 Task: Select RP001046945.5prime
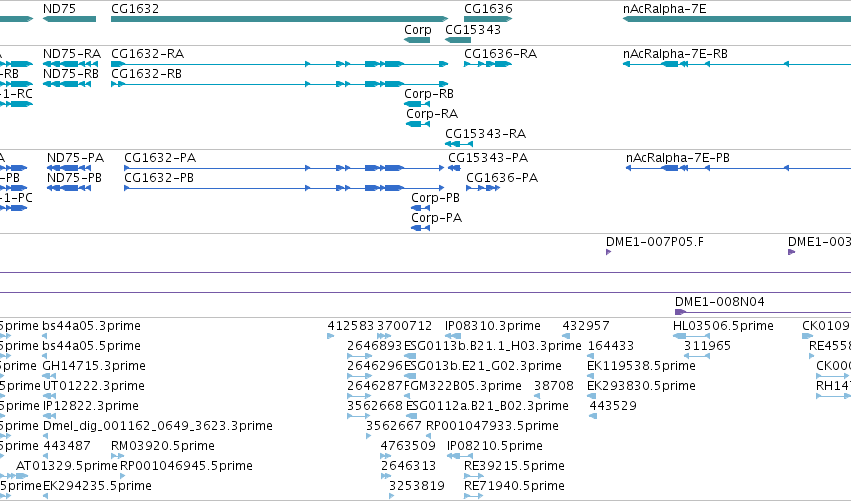point(123,476)
